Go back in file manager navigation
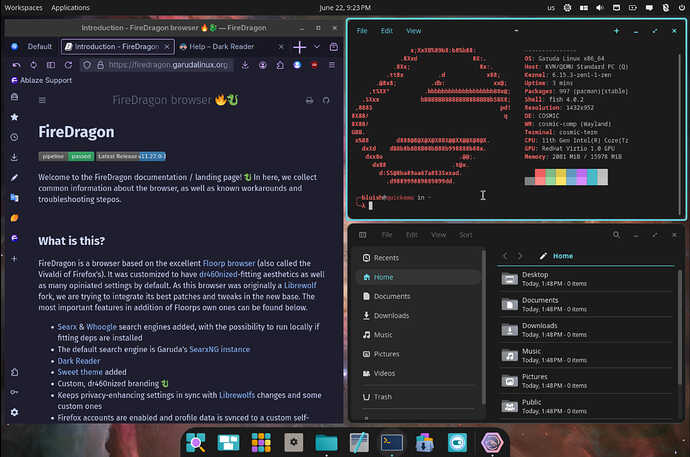The width and height of the screenshot is (690, 457). [505, 256]
